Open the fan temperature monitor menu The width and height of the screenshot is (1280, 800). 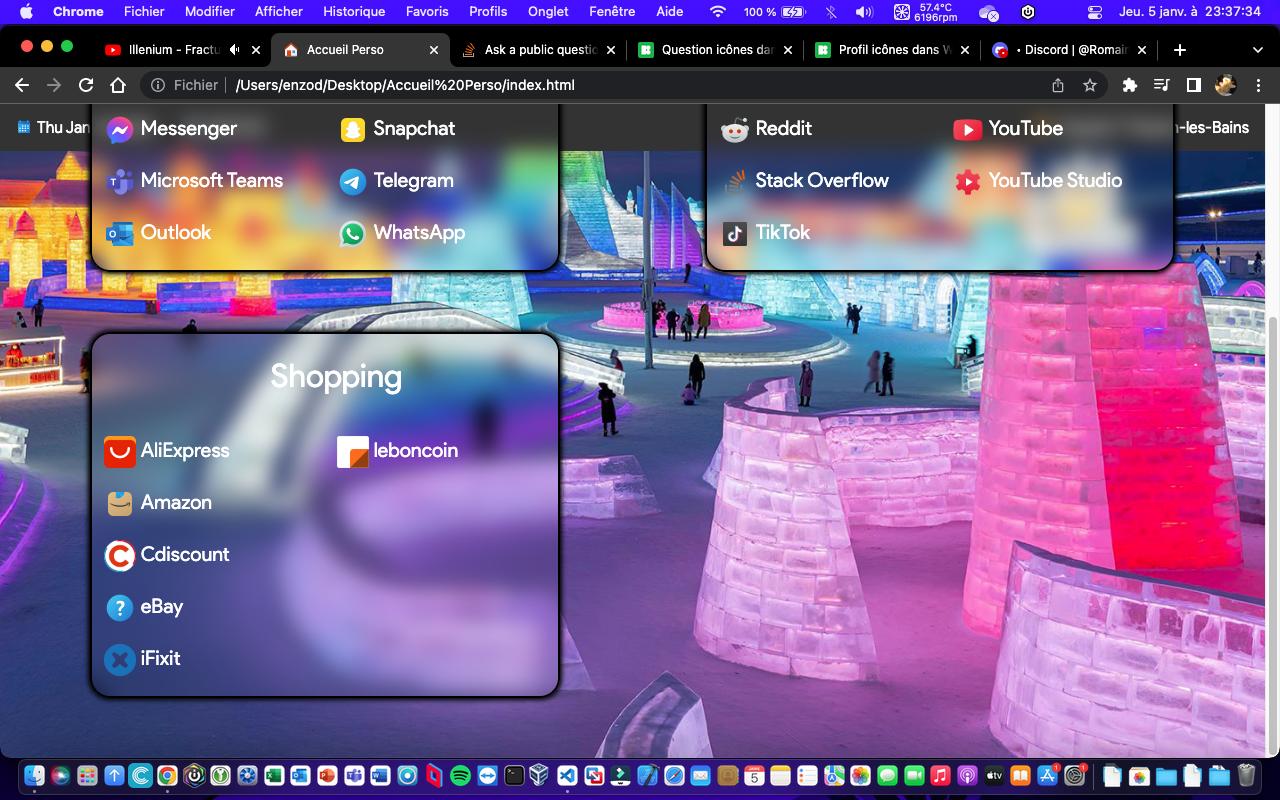pyautogui.click(x=923, y=12)
